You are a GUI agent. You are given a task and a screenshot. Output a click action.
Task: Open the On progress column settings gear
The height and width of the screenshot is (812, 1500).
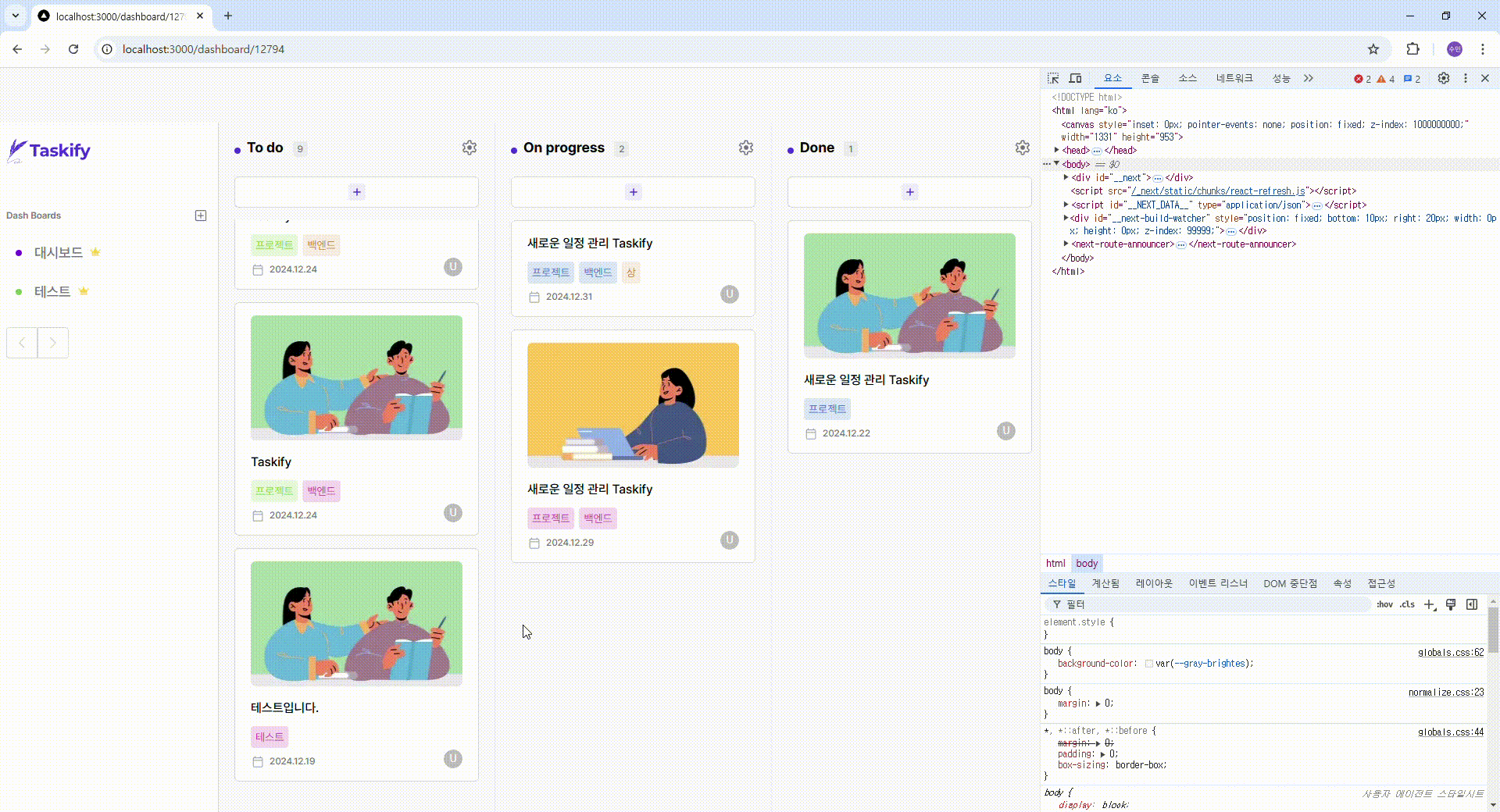[x=746, y=148]
